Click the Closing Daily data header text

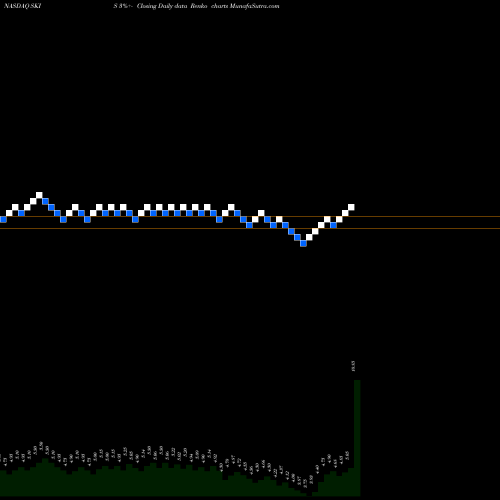(162, 6)
